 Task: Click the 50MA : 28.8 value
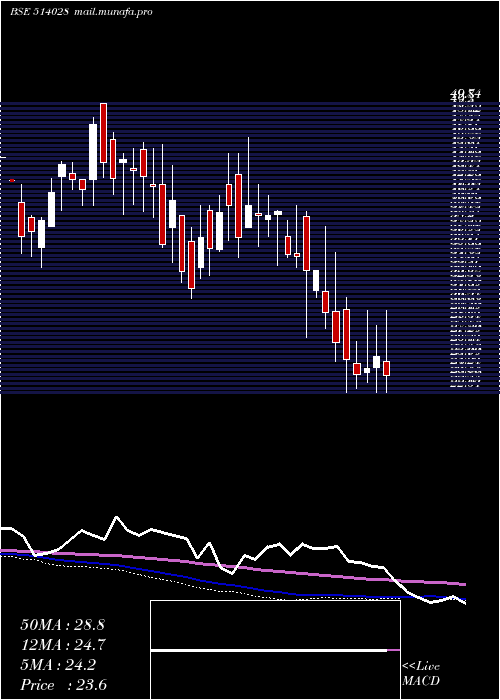62,625
